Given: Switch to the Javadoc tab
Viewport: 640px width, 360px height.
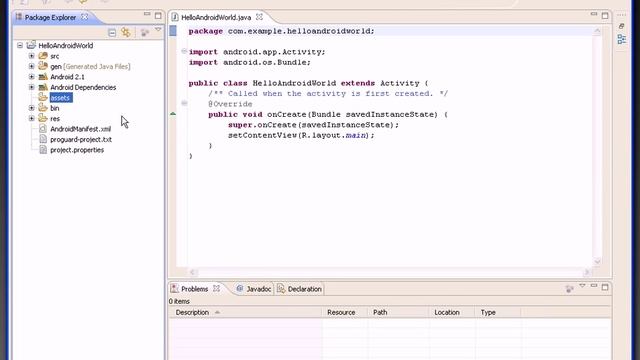Looking at the screenshot, I should (x=254, y=289).
